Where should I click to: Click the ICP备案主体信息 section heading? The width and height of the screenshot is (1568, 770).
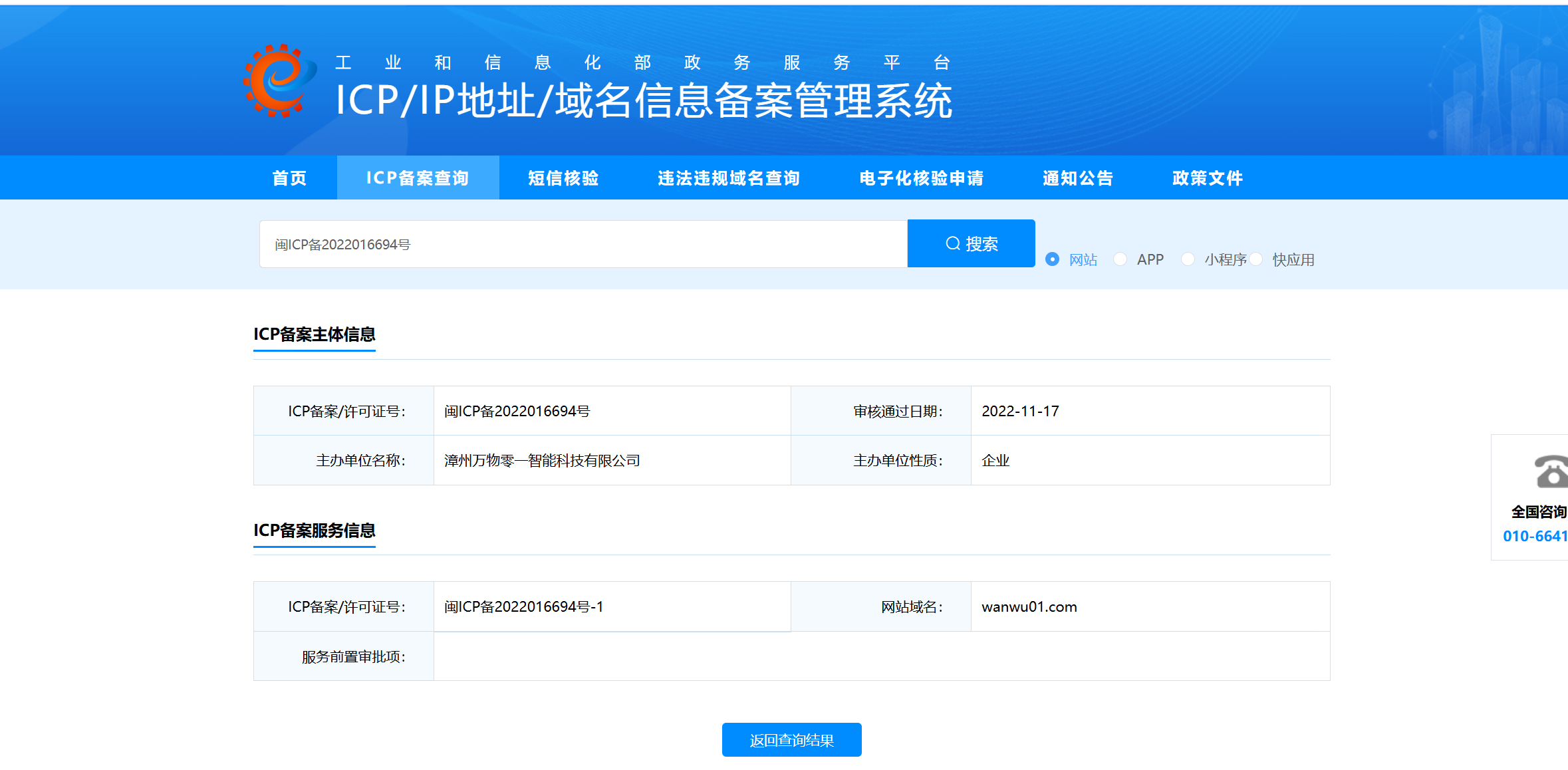(x=315, y=334)
